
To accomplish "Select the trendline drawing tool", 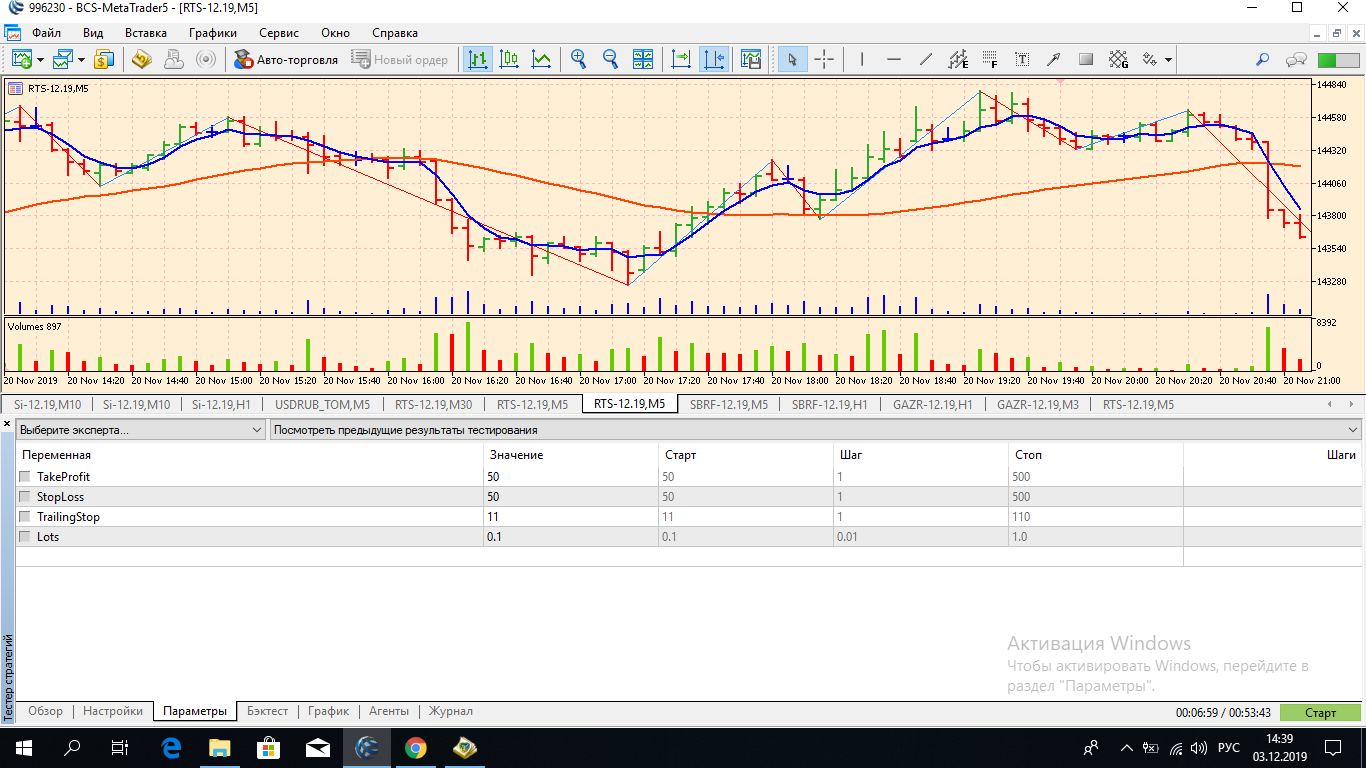I will click(926, 59).
